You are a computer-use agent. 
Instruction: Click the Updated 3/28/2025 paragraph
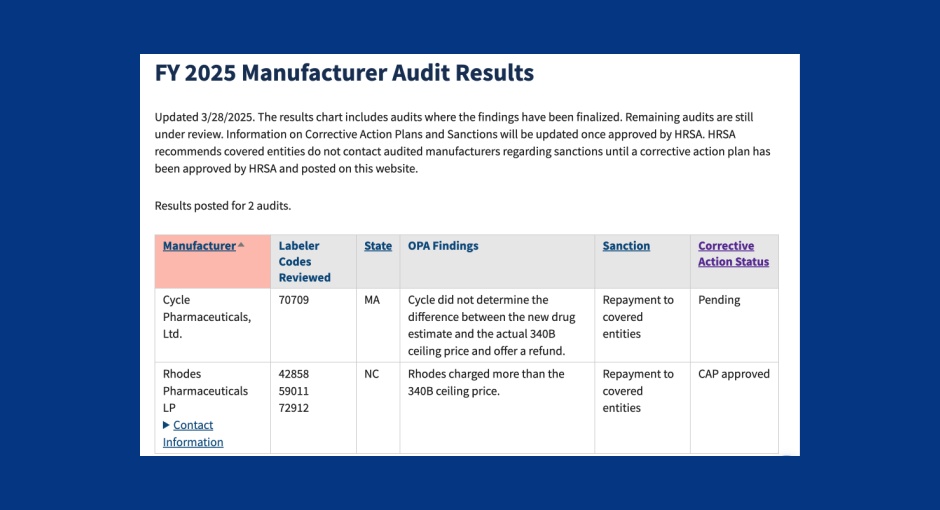click(462, 143)
